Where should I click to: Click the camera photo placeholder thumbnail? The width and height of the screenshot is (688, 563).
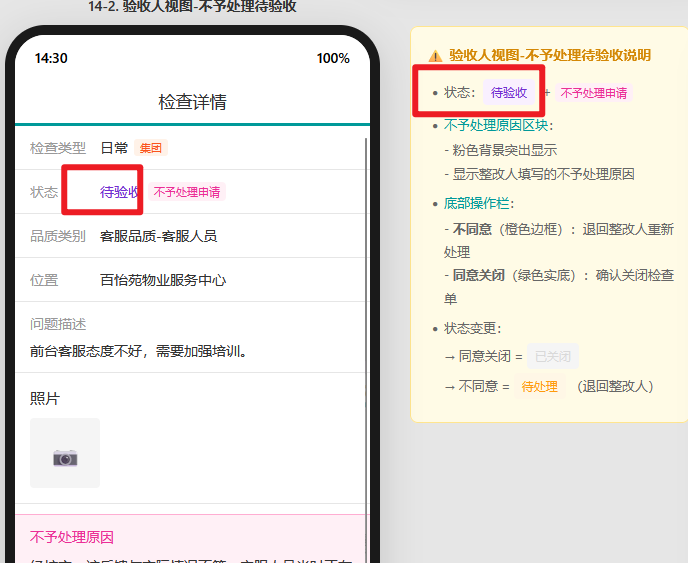coord(65,453)
